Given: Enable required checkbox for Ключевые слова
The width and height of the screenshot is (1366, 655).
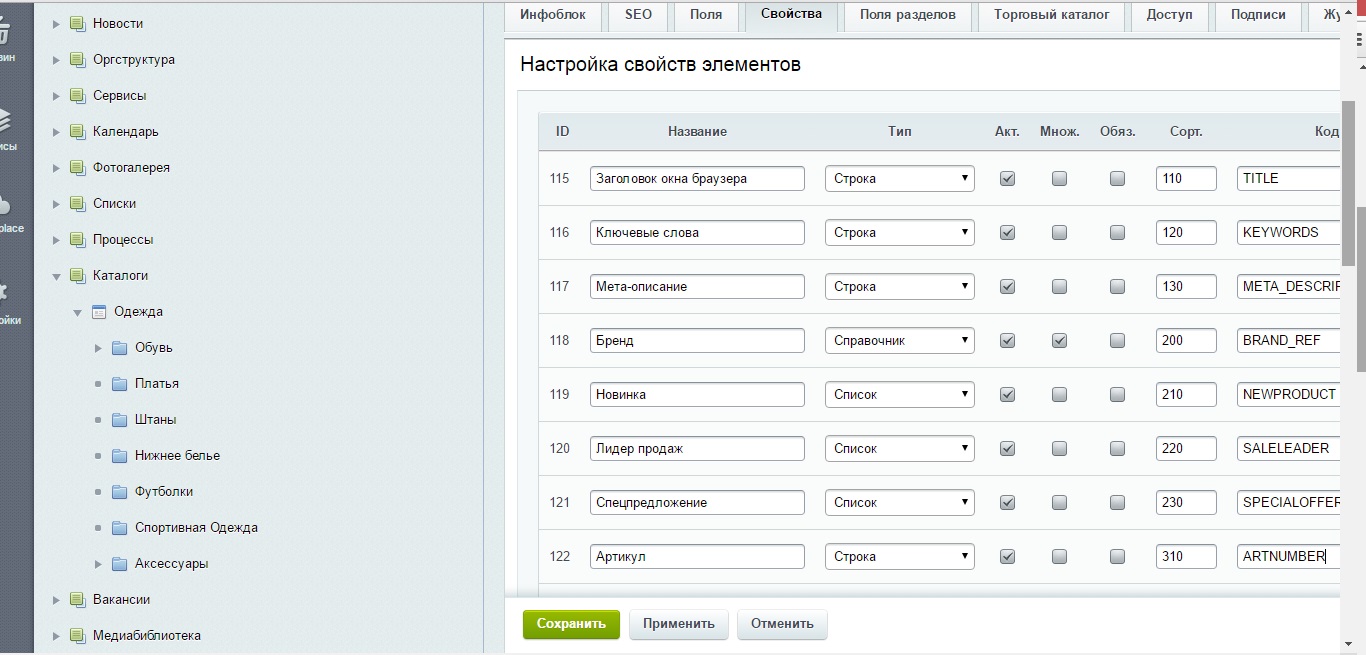Looking at the screenshot, I should 1117,233.
